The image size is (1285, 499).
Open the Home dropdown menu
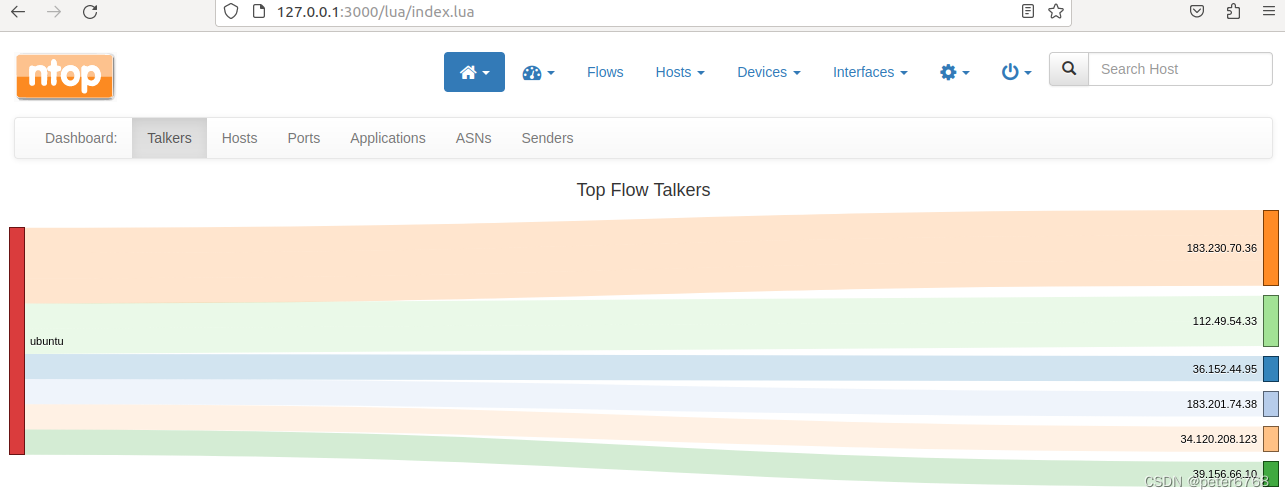click(x=474, y=72)
